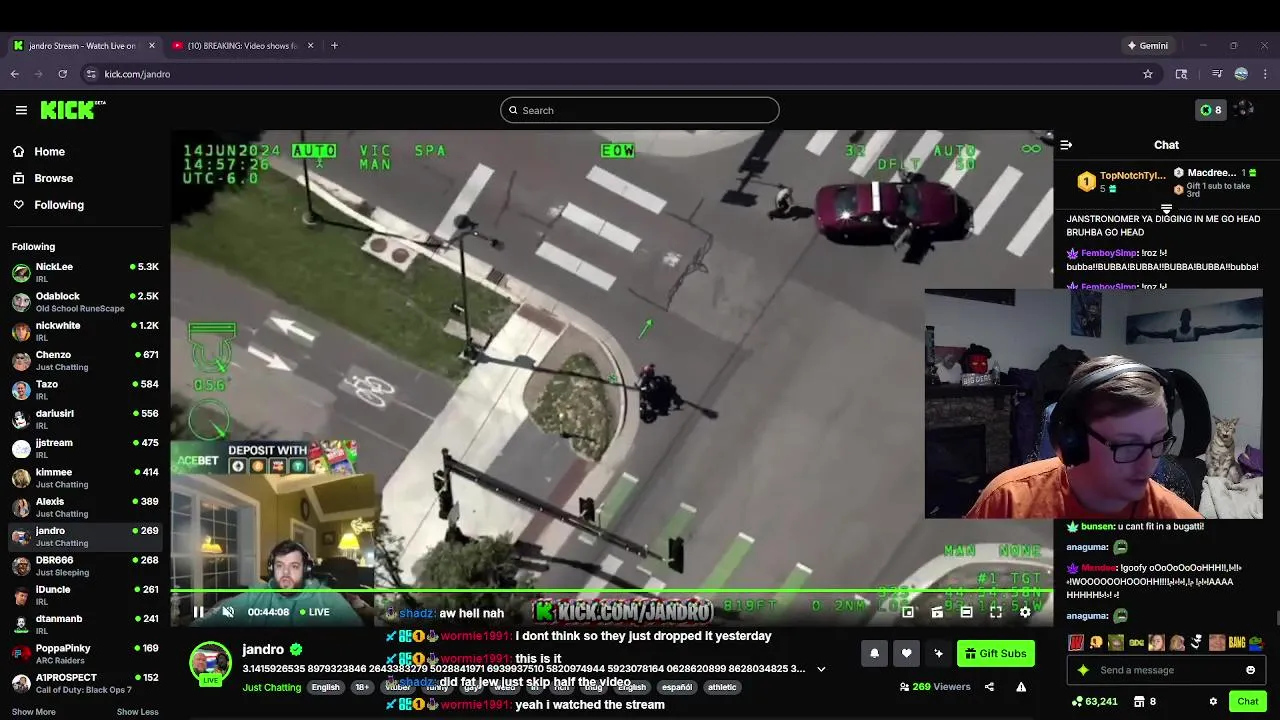This screenshot has height=720, width=1280.
Task: Pause the live stream
Action: click(198, 612)
